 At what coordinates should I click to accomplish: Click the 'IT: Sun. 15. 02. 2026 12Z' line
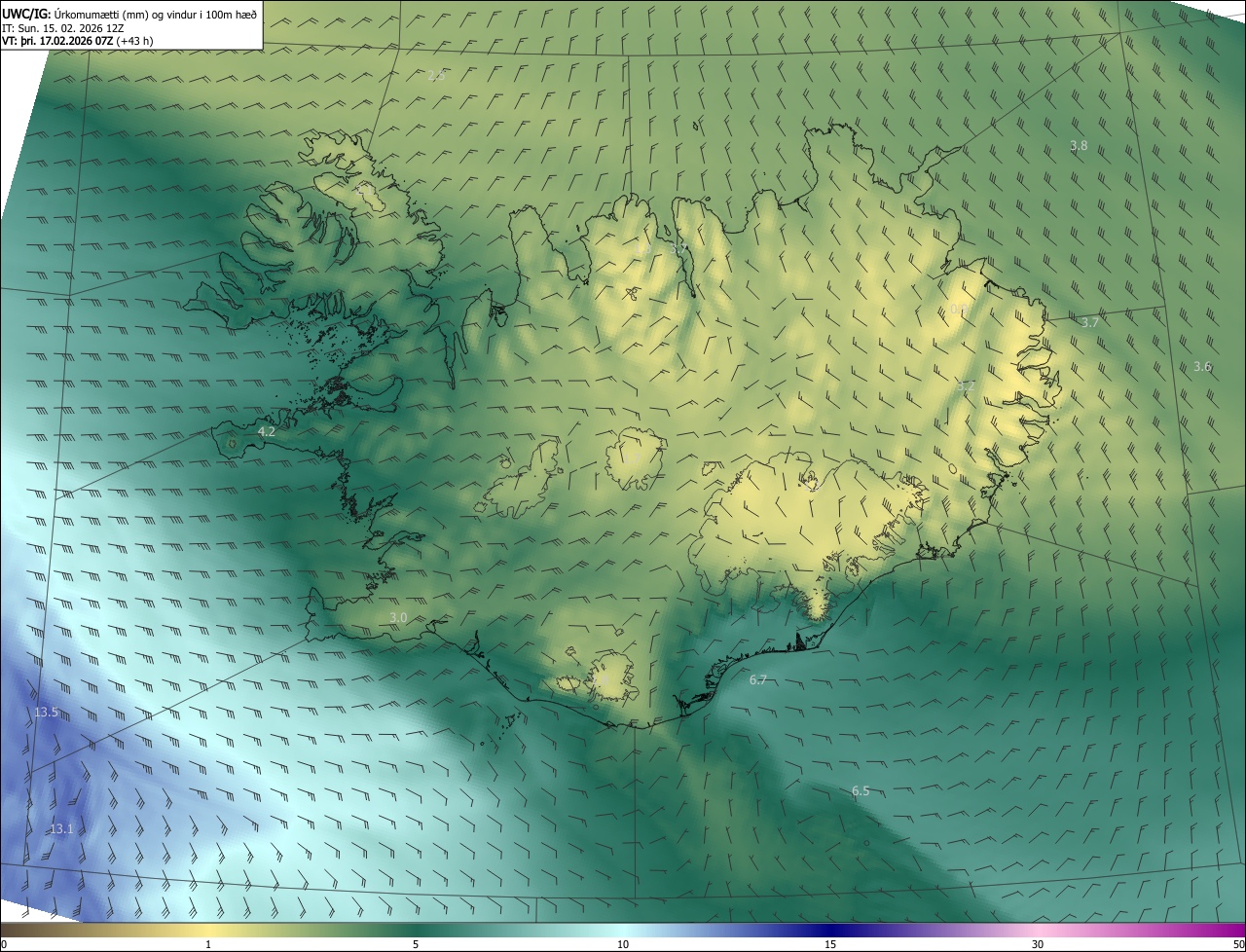click(63, 28)
